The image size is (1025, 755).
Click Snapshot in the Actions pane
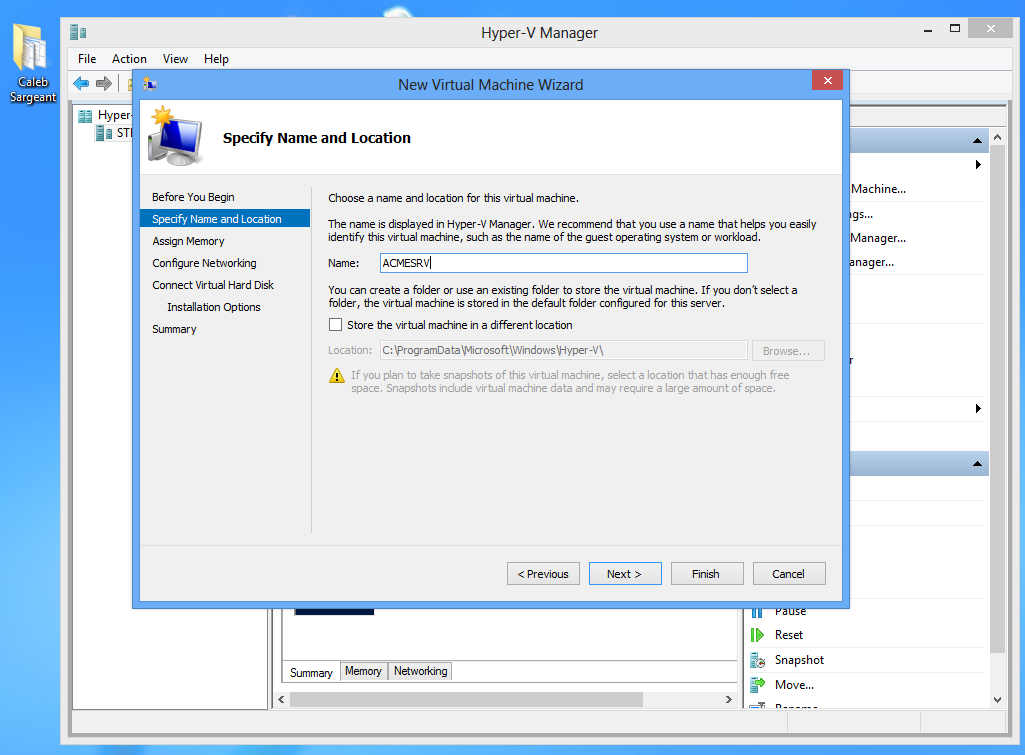pyautogui.click(x=799, y=660)
